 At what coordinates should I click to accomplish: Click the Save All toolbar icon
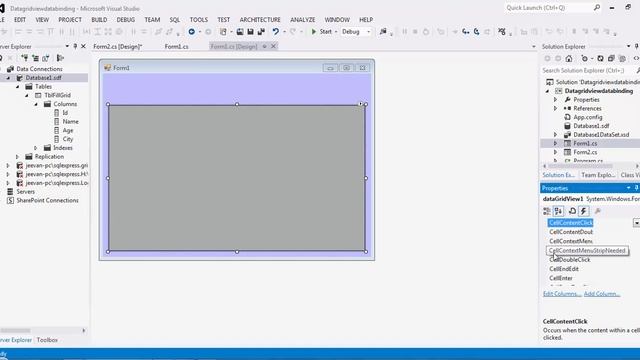click(261, 31)
